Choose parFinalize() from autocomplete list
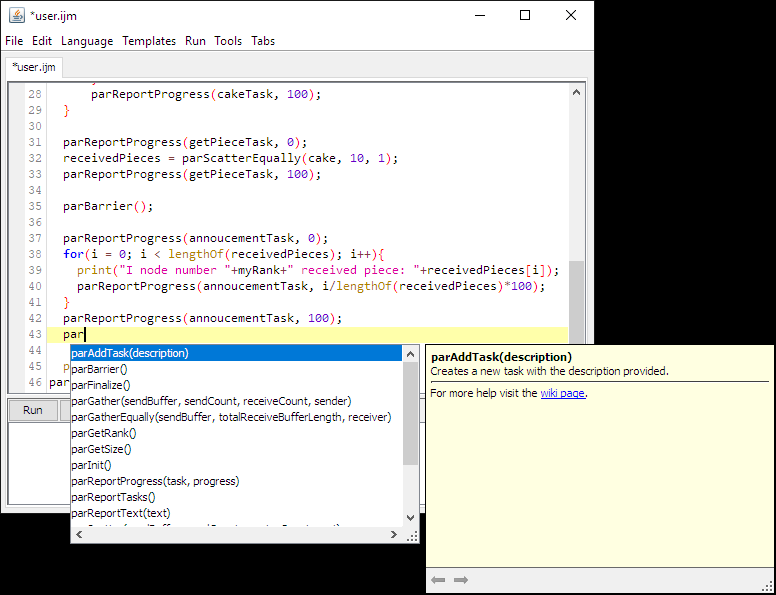Viewport: 776px width, 595px height. tap(236, 385)
